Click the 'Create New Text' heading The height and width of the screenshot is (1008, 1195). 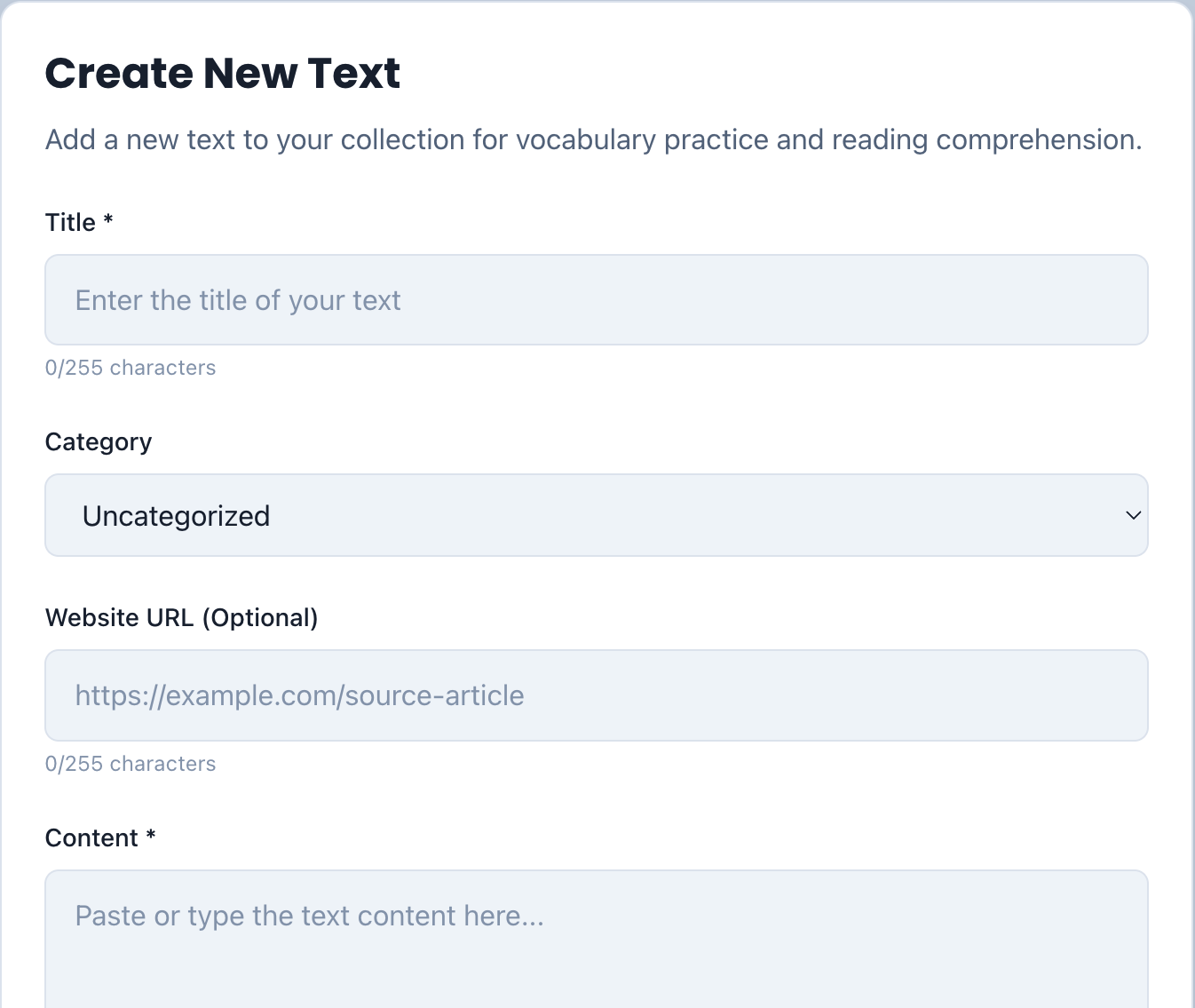222,73
